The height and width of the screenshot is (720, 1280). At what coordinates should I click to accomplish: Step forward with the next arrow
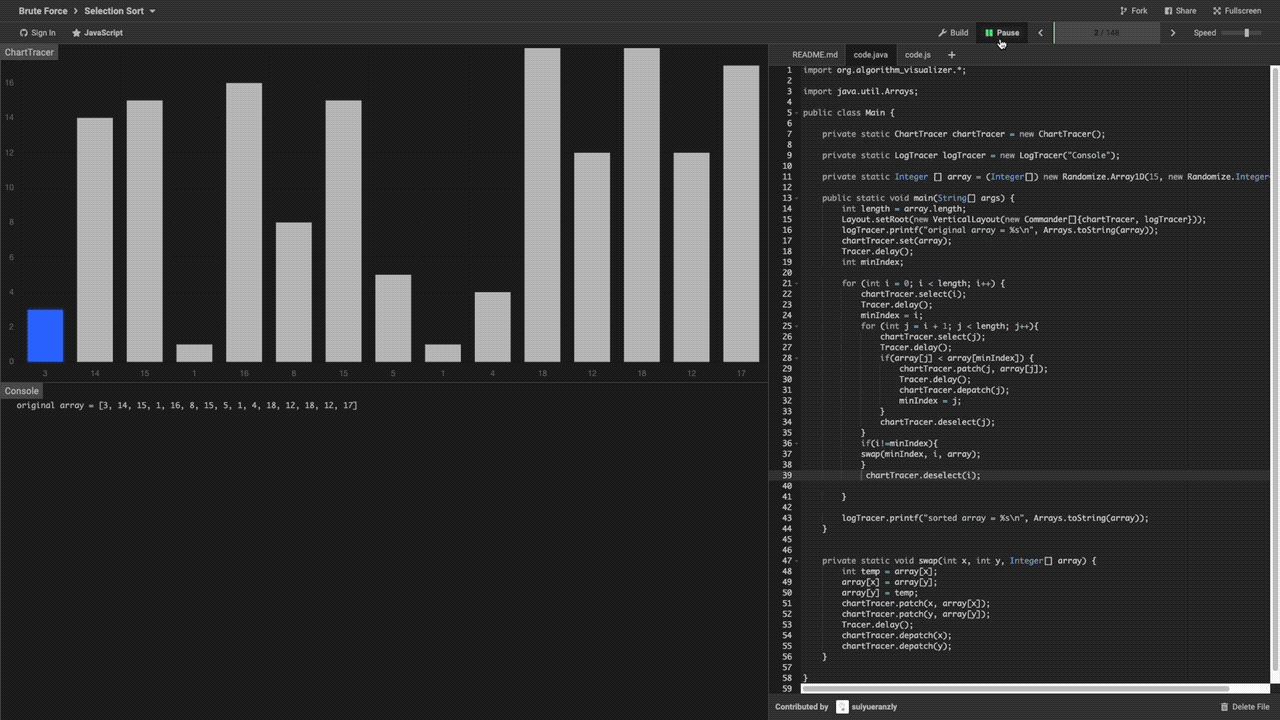coord(1173,33)
